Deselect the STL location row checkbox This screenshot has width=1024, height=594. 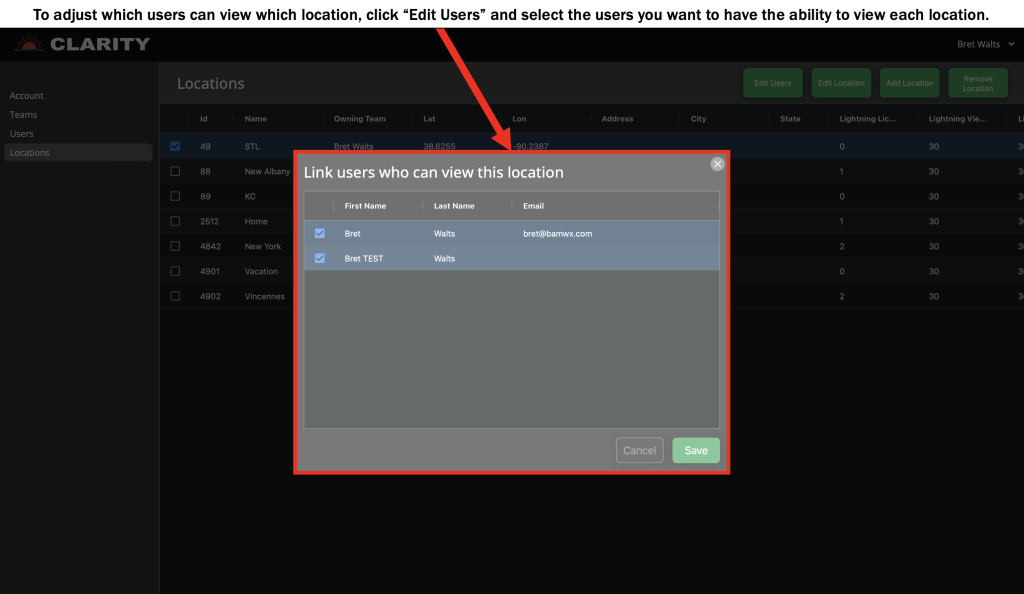(175, 146)
